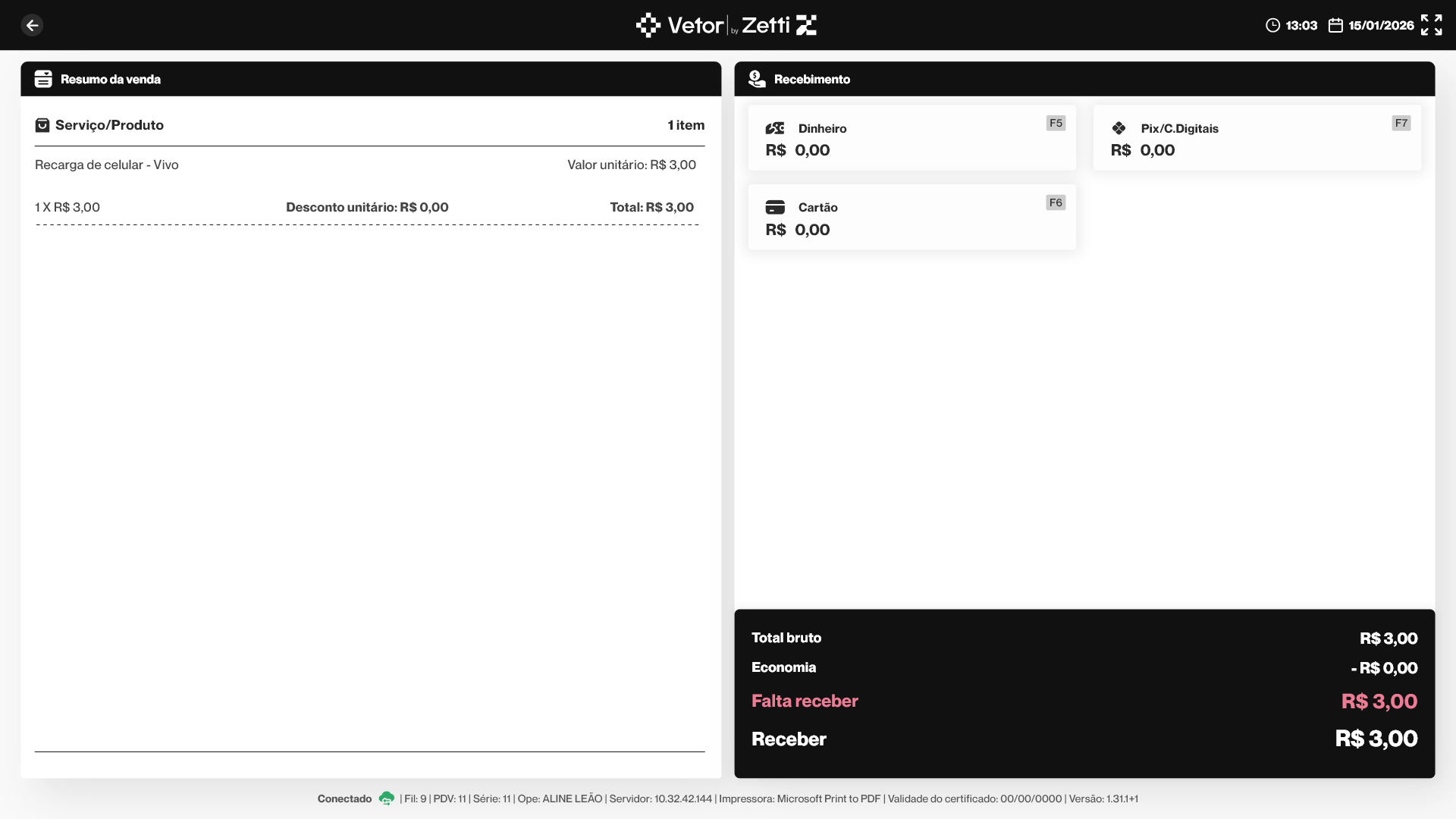Click the back arrow button
This screenshot has height=819, width=1456.
[32, 25]
